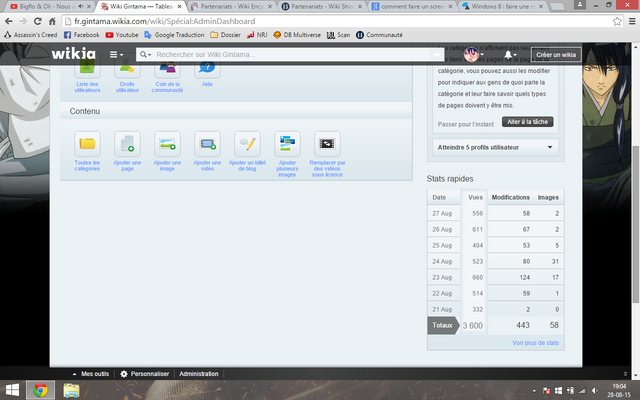Viewport: 640px width, 400px height.
Task: Select the 23 Aug stats row date
Action: point(442,277)
